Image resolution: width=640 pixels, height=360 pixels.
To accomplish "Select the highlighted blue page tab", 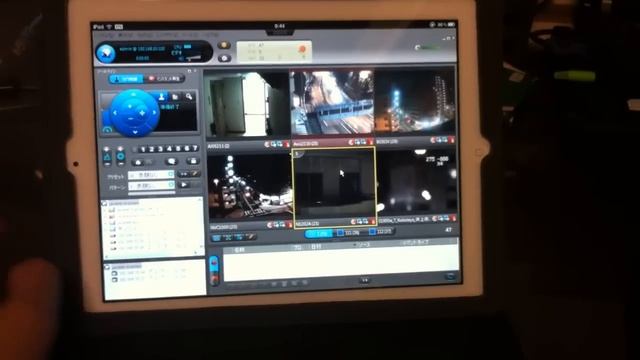I will point(319,233).
